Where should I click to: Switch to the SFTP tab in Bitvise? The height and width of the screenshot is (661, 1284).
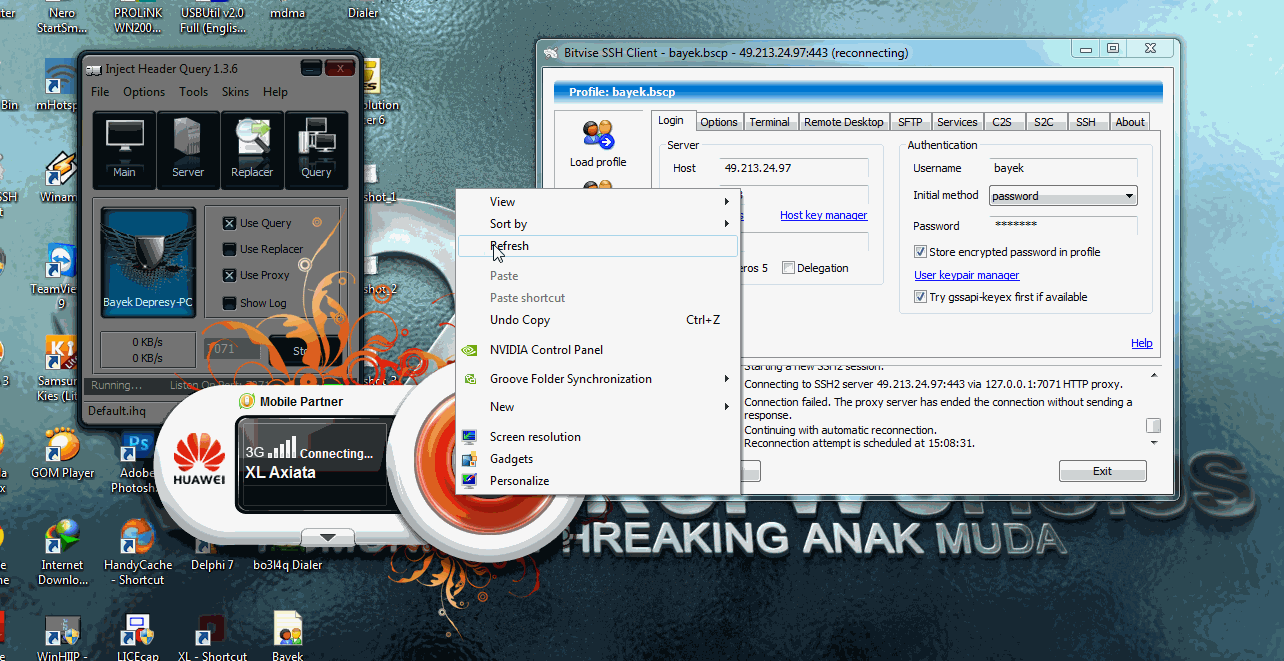(910, 122)
